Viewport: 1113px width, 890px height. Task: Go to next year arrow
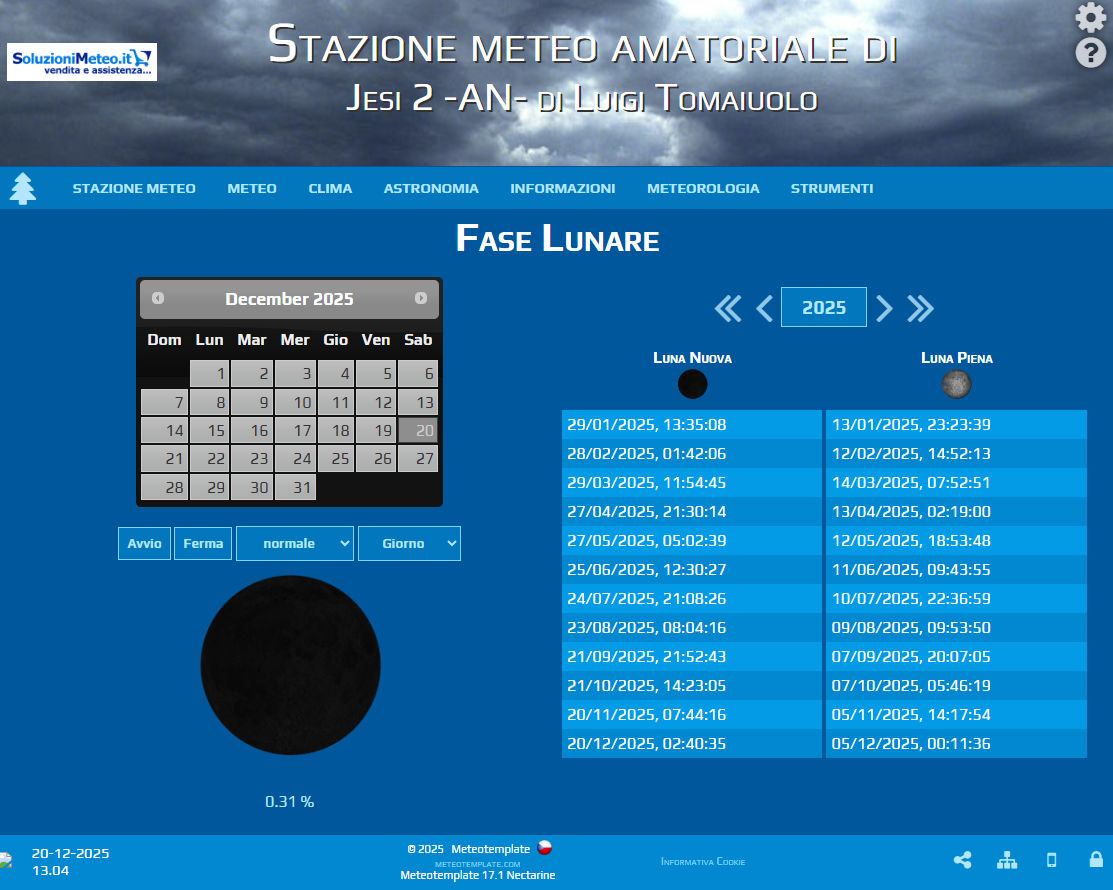(x=884, y=308)
